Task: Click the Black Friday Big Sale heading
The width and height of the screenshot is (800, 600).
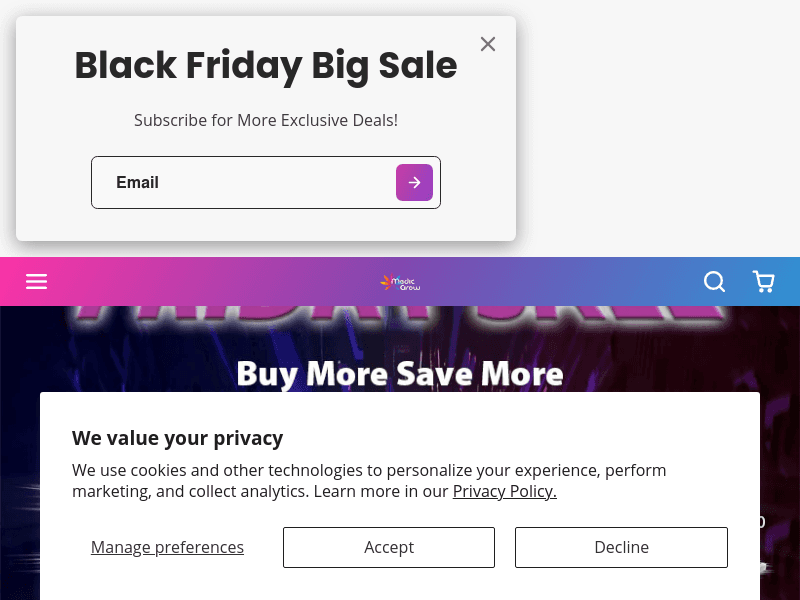Action: 266,66
